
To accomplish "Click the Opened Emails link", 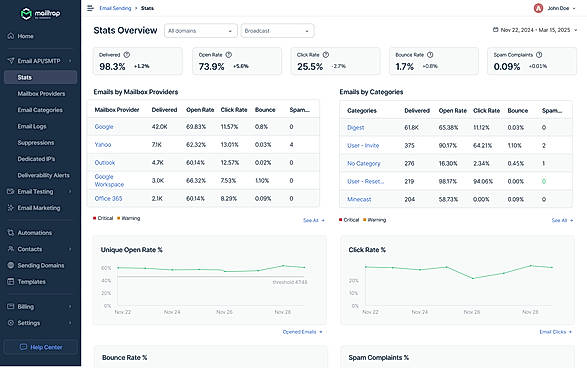I will (302, 332).
